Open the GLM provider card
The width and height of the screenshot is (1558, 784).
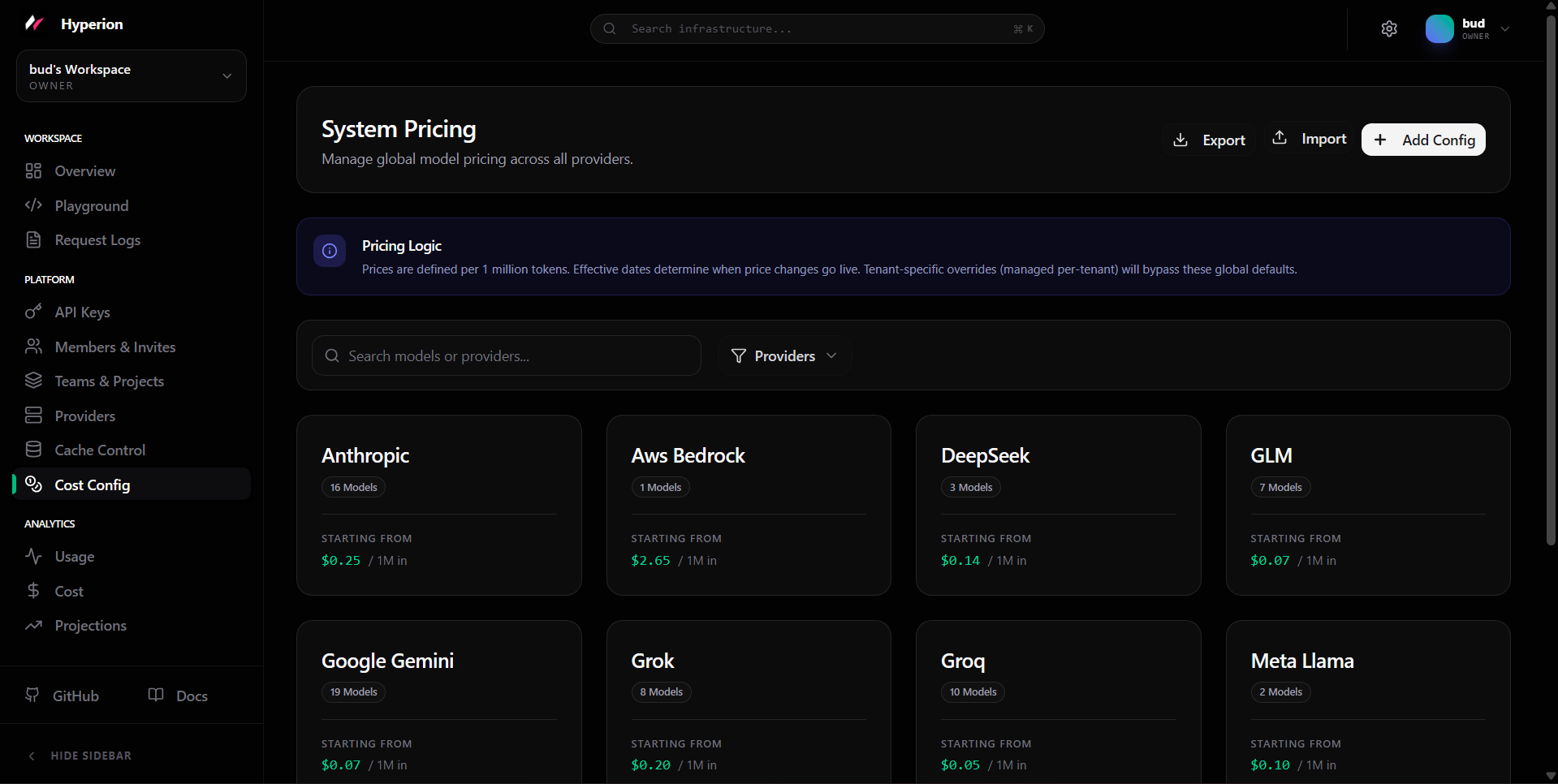pos(1368,505)
